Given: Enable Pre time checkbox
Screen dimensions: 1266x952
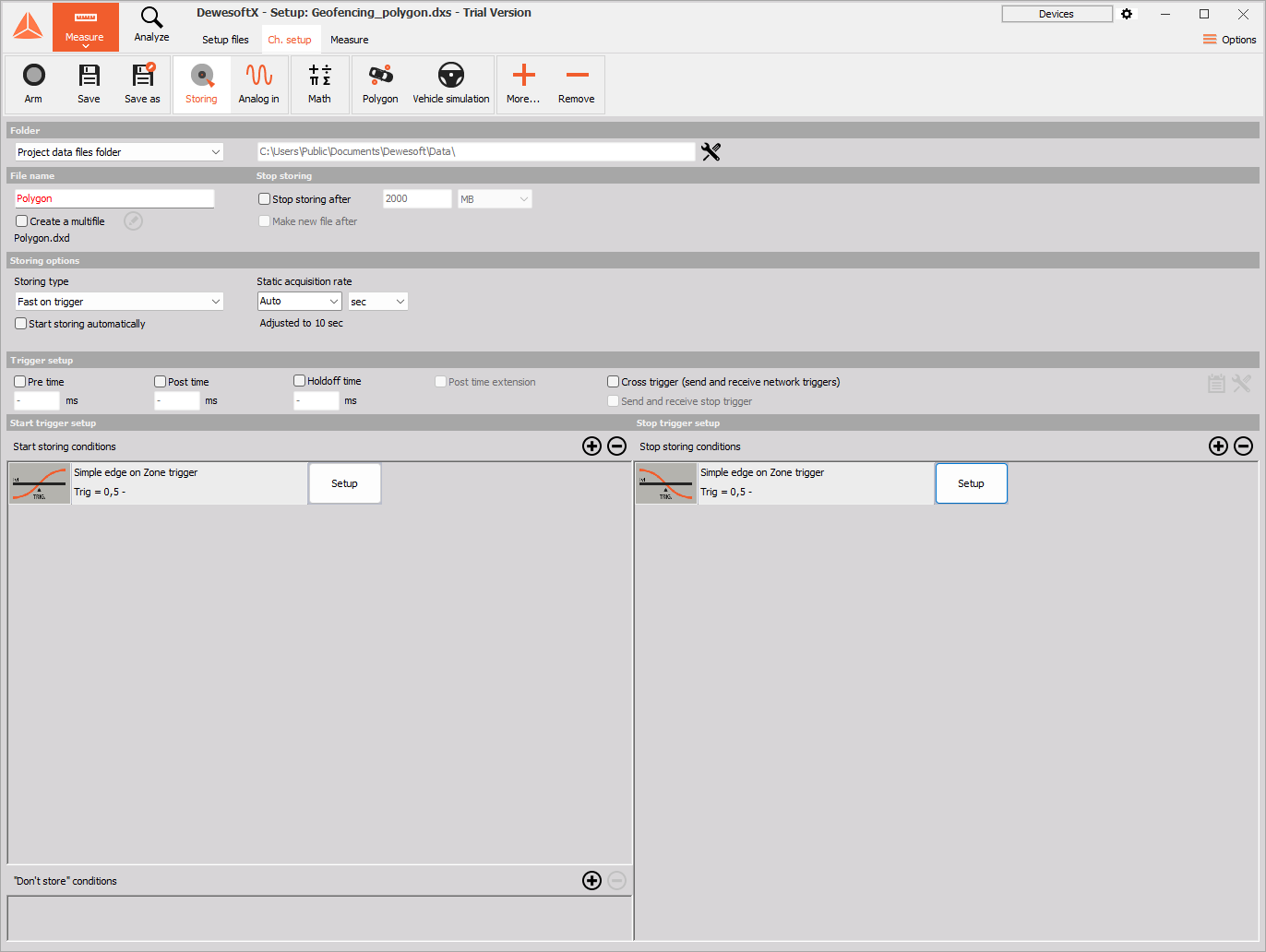Looking at the screenshot, I should [19, 382].
